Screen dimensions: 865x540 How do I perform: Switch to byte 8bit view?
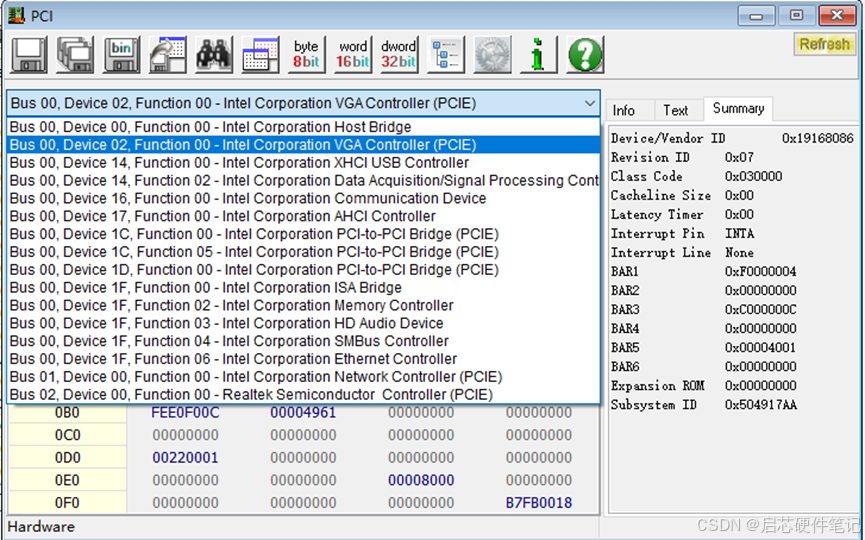click(x=307, y=55)
